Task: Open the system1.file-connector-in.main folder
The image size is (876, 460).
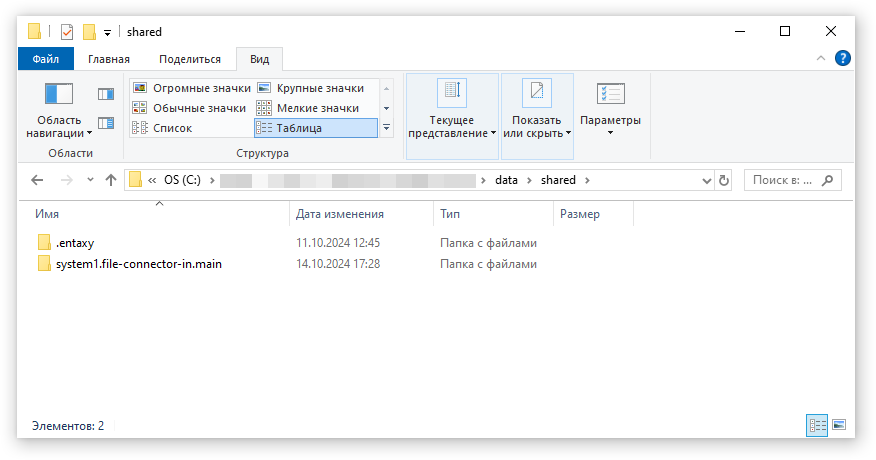Action: click(x=138, y=264)
